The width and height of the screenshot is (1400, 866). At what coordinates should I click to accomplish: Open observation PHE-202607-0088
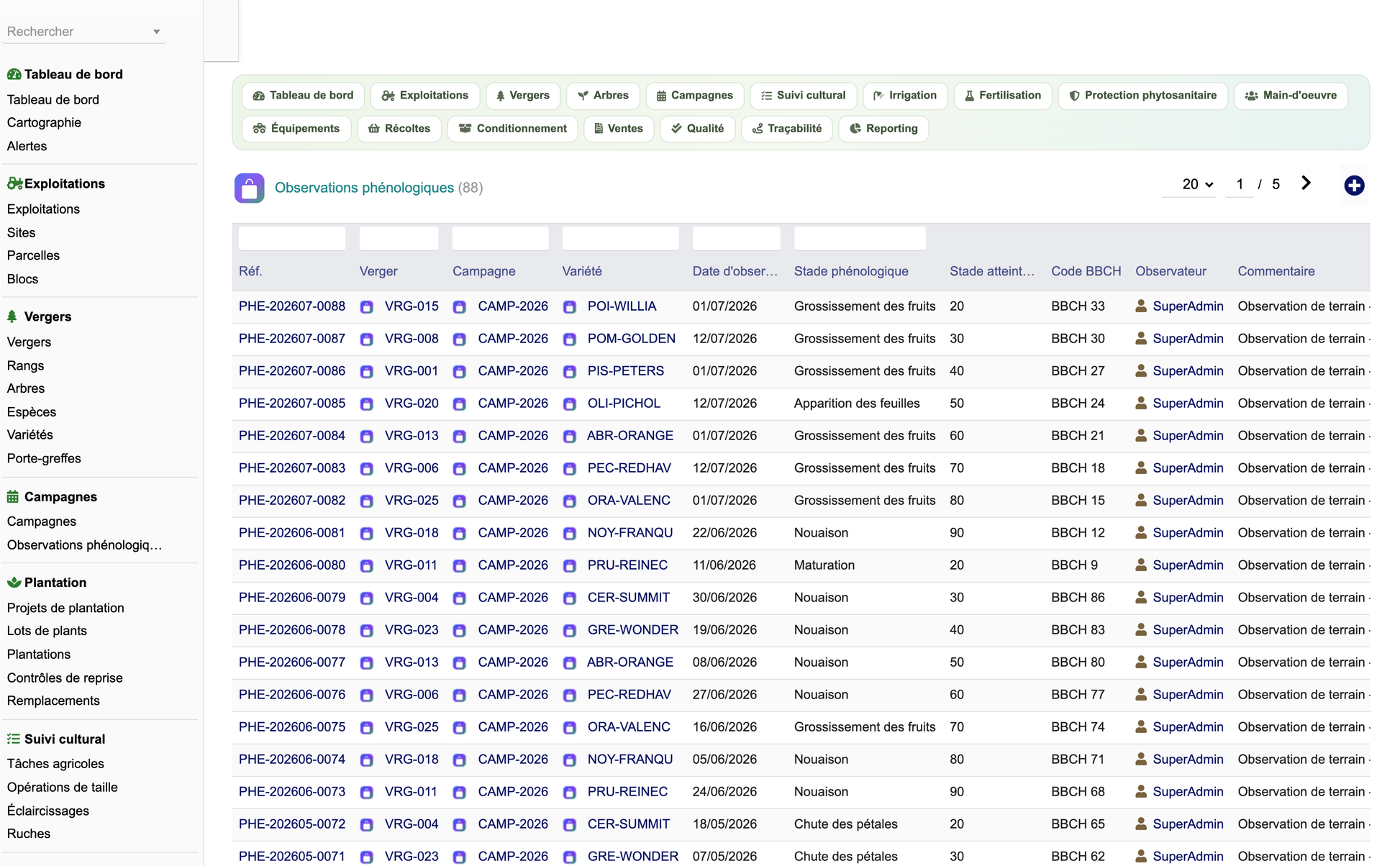[292, 306]
